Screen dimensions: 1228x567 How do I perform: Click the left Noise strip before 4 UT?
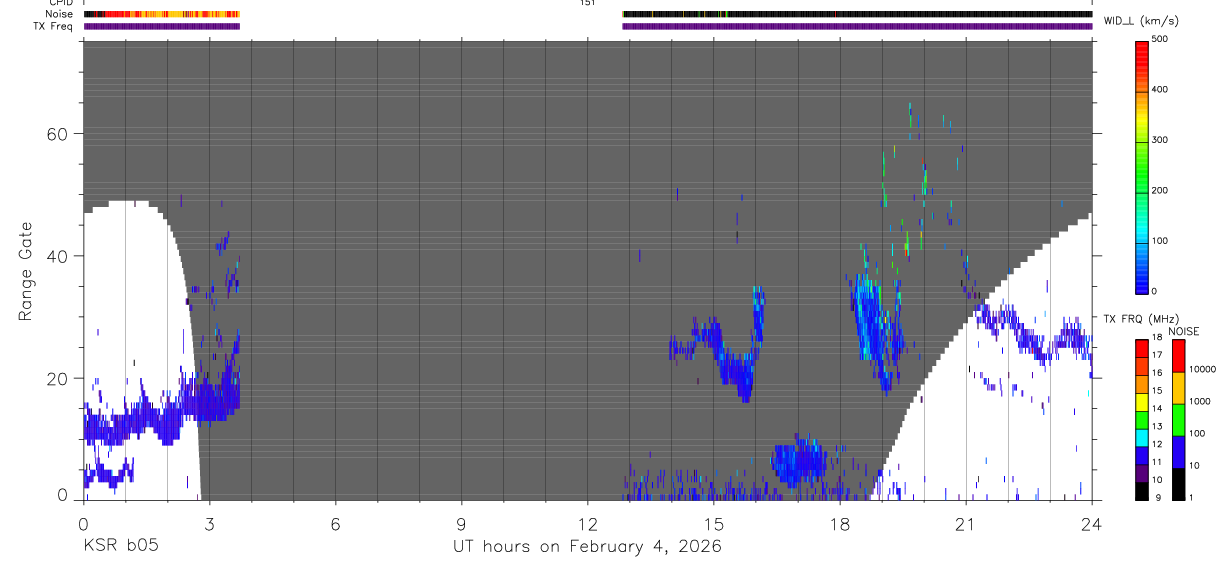click(x=162, y=14)
